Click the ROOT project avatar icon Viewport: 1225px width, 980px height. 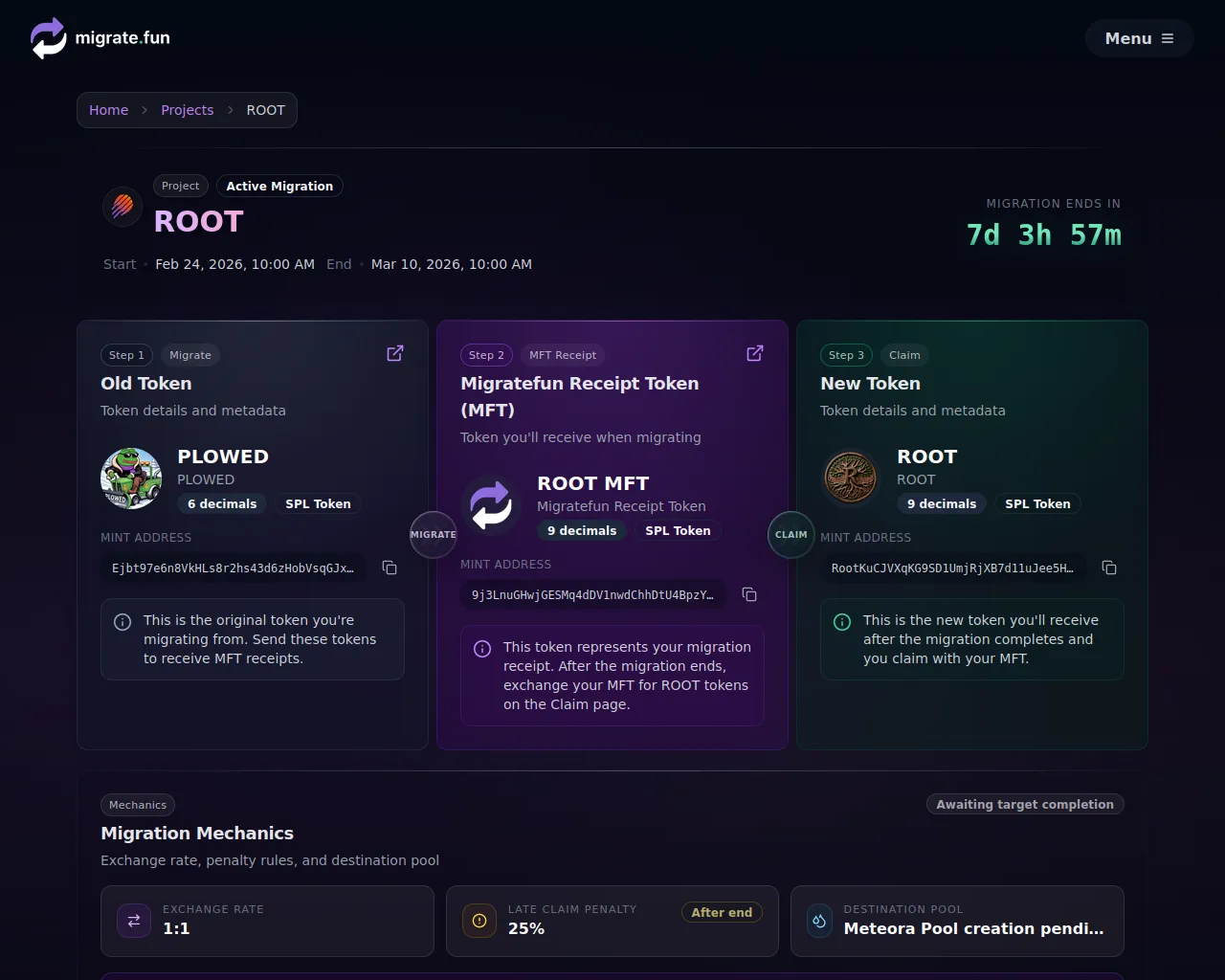tap(122, 206)
